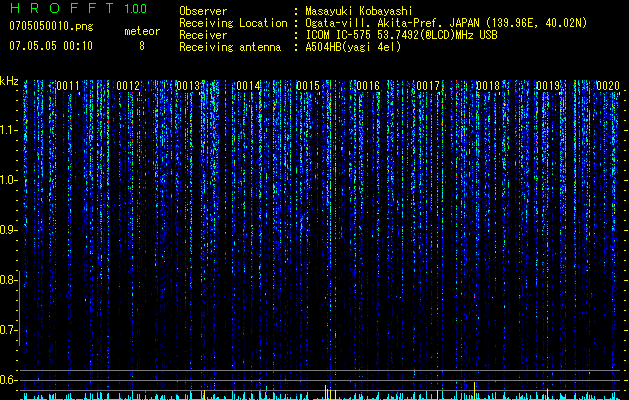
Task: Click the 0011 time marker
Action: point(68,86)
